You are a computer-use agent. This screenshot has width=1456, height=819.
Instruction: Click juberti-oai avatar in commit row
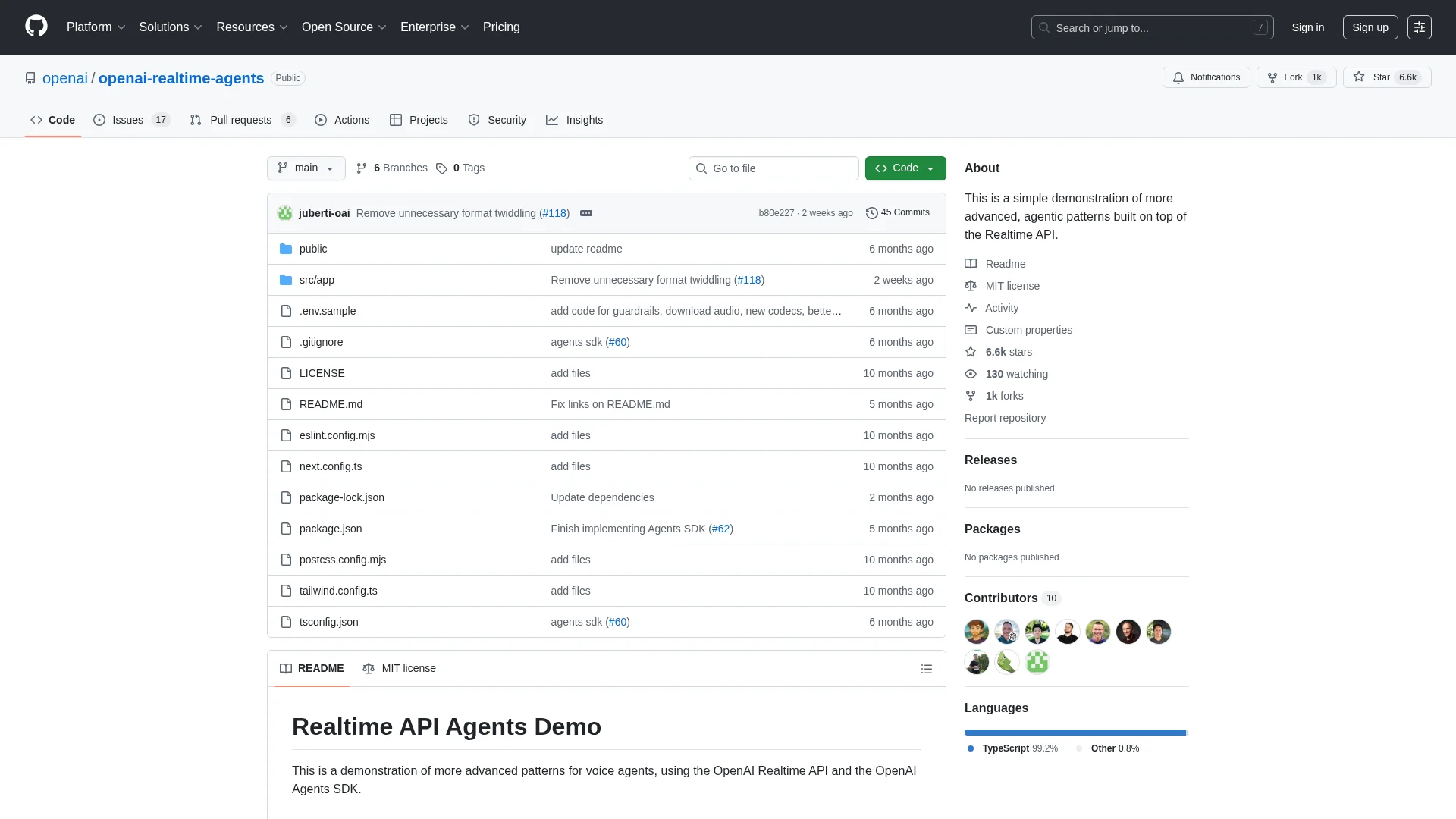coord(285,213)
